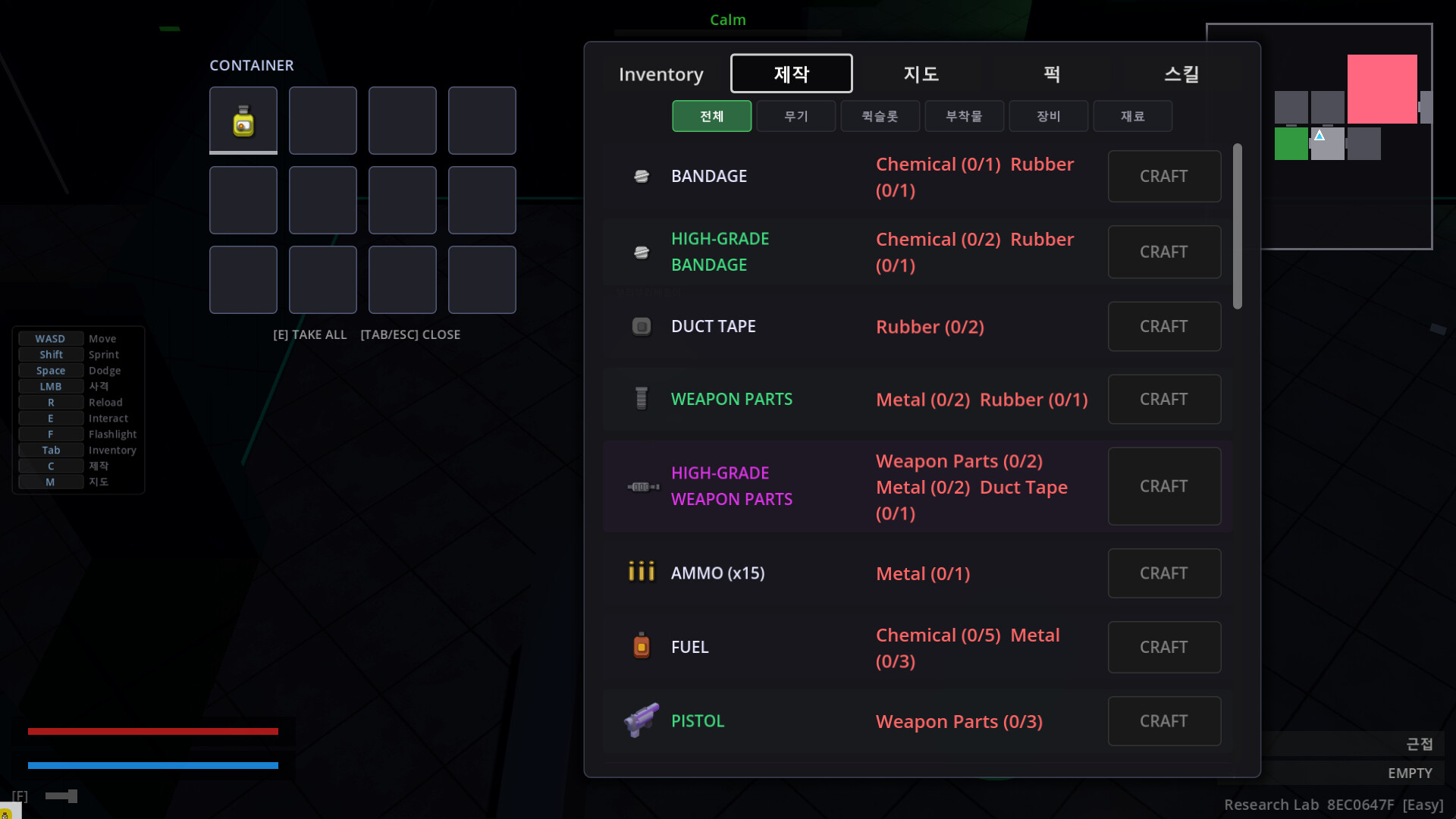This screenshot has width=1456, height=819.
Task: Click the Fuel canister icon
Action: pos(642,646)
